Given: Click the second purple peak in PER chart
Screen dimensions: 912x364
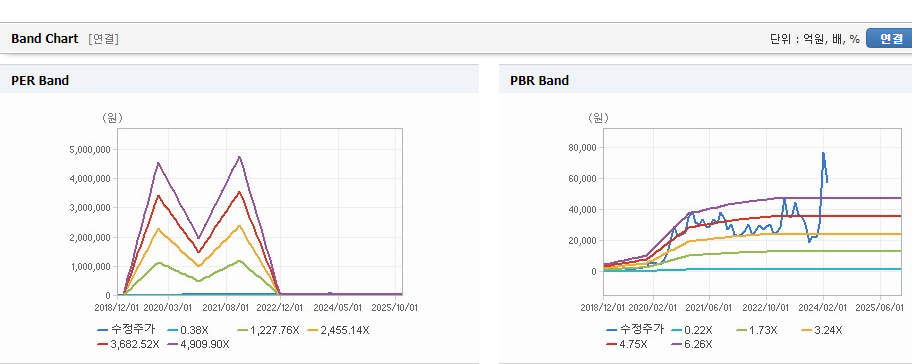Looking at the screenshot, I should coord(239,156).
